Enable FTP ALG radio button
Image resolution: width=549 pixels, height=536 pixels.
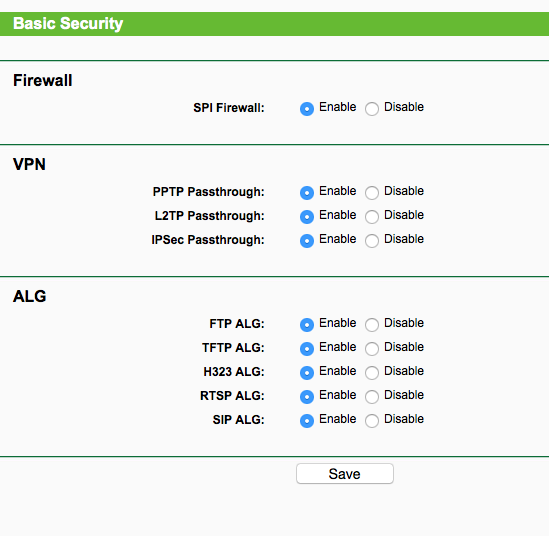[x=307, y=325]
